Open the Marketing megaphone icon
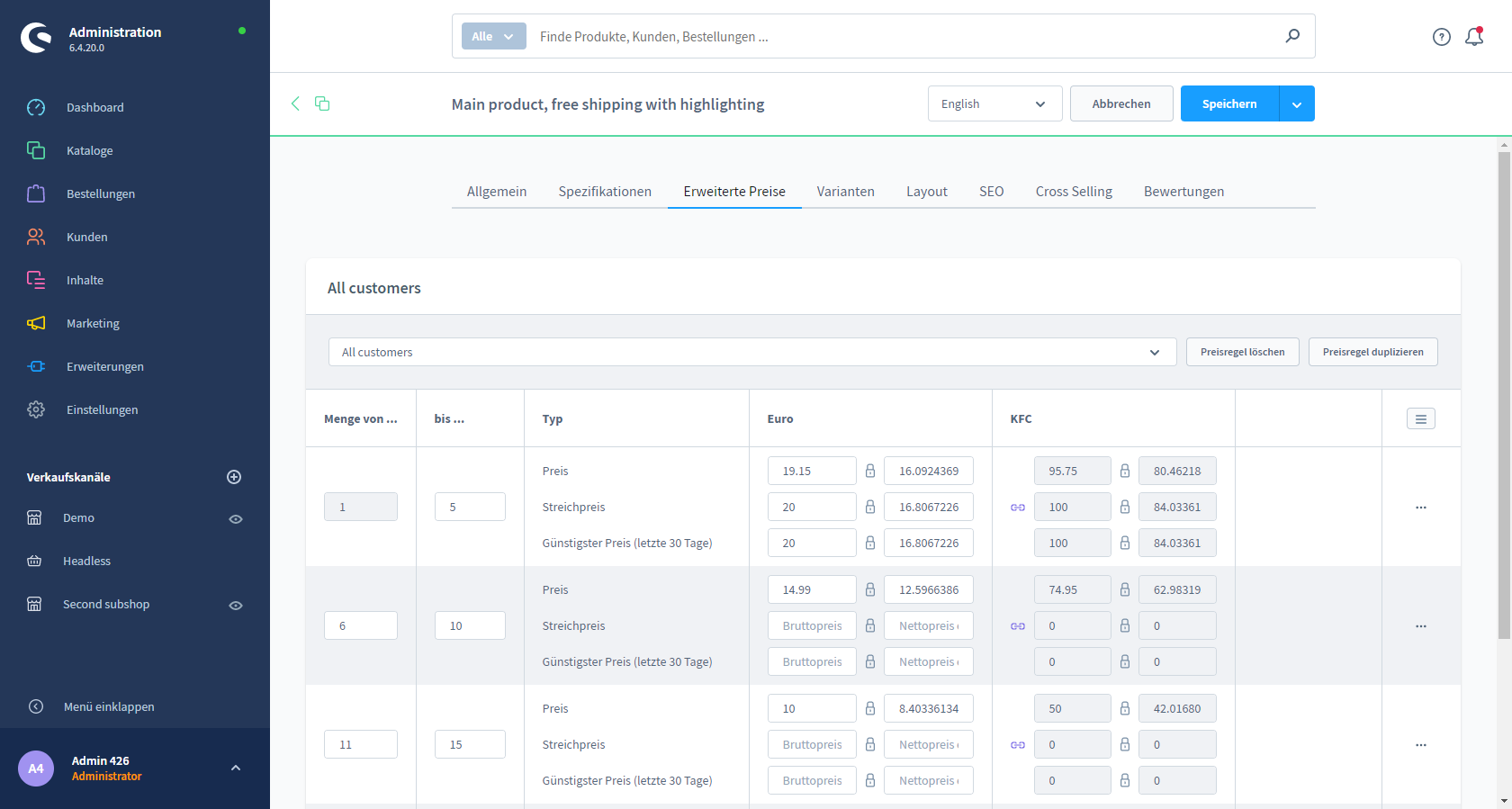 tap(36, 323)
